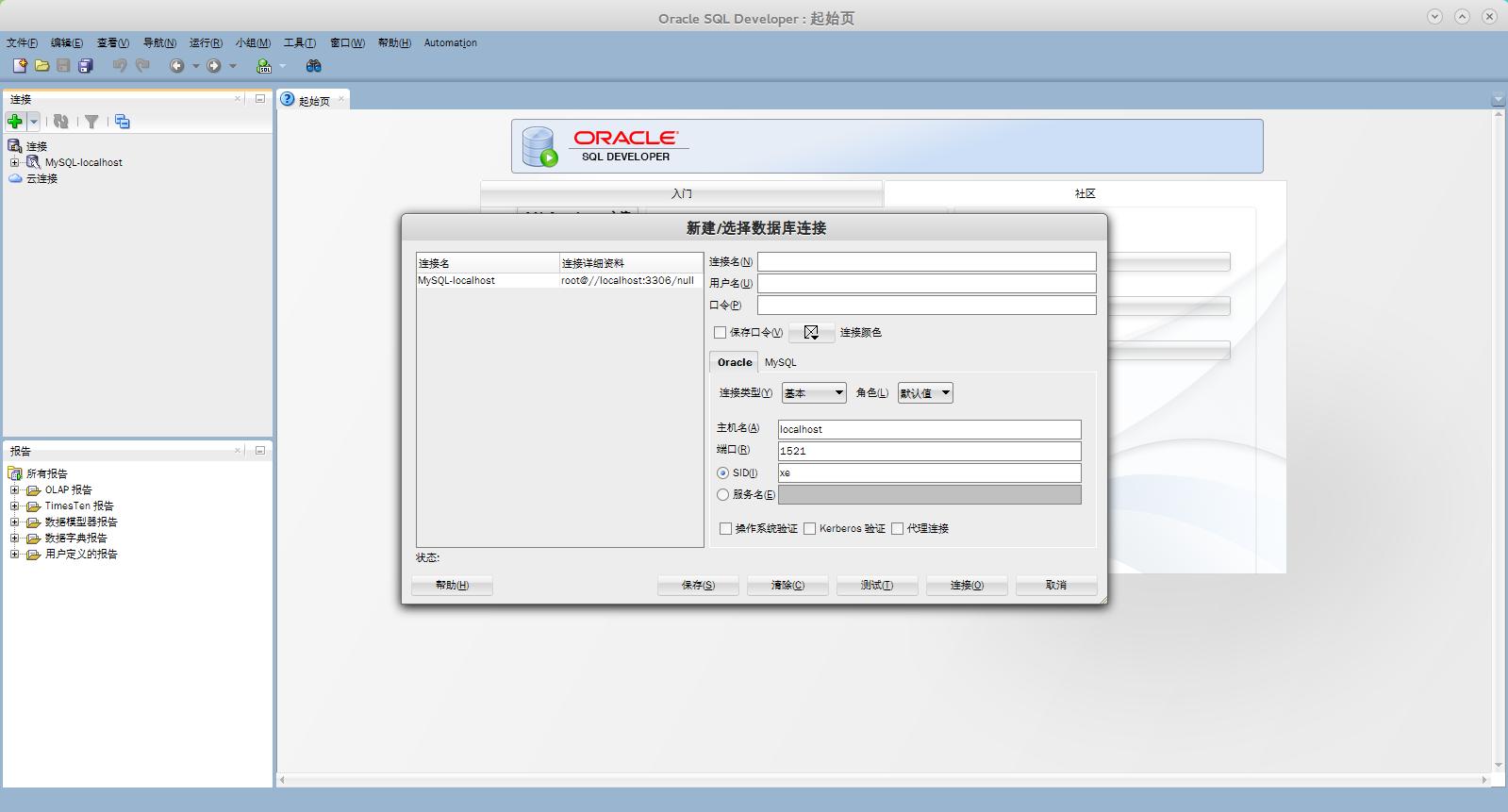The image size is (1508, 812).
Task: Check the Kerberos 验证 checkbox
Action: 810,528
